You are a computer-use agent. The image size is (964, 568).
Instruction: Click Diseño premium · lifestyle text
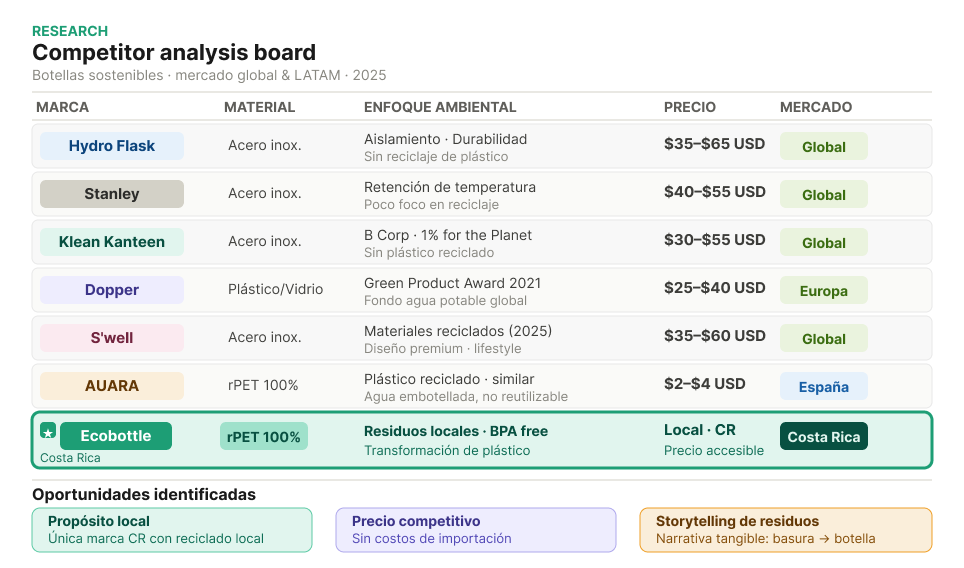click(x=443, y=349)
